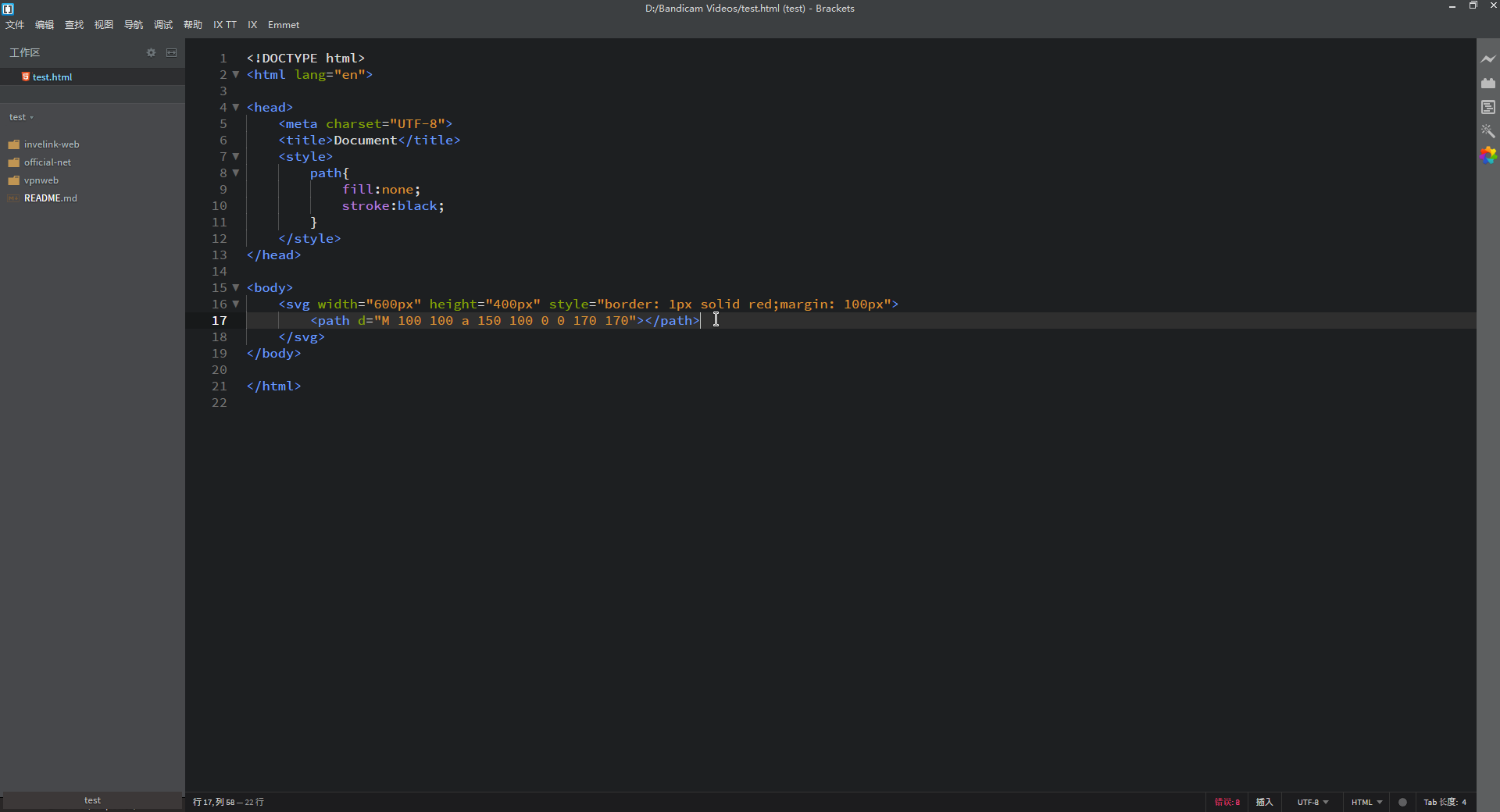1500x812 pixels.
Task: Collapse the style tag fold on line 7
Action: [x=236, y=156]
